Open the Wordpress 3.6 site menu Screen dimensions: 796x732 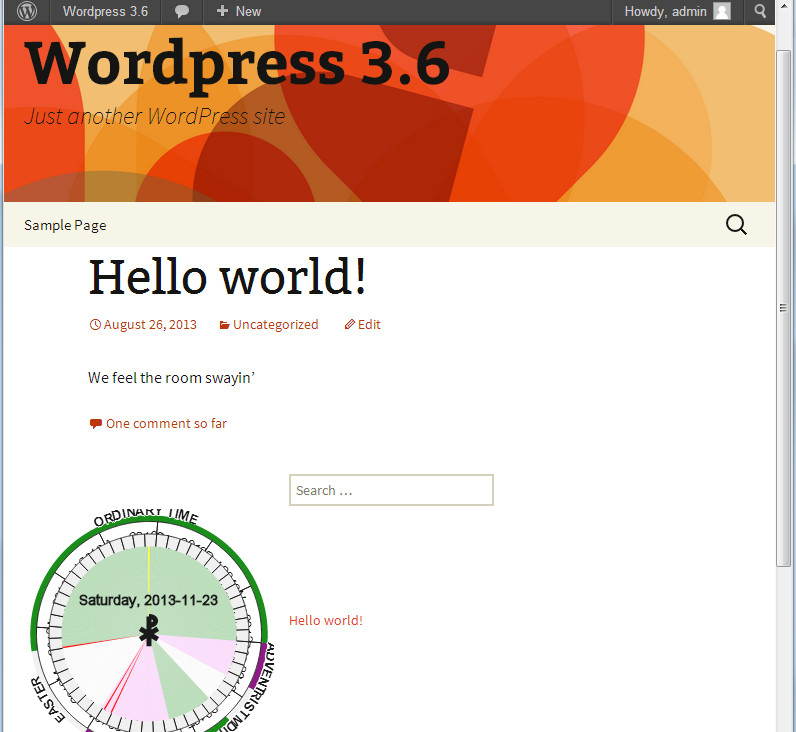tap(106, 11)
